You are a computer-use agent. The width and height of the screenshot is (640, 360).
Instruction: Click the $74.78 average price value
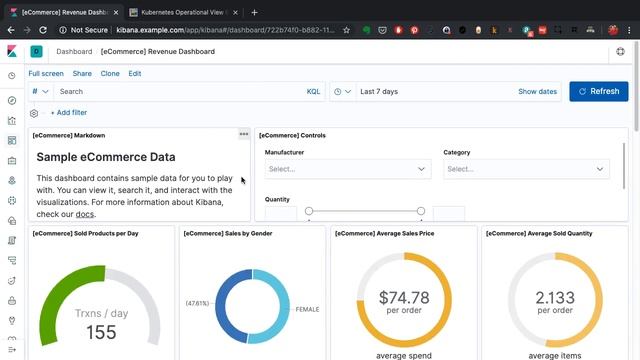coord(404,298)
